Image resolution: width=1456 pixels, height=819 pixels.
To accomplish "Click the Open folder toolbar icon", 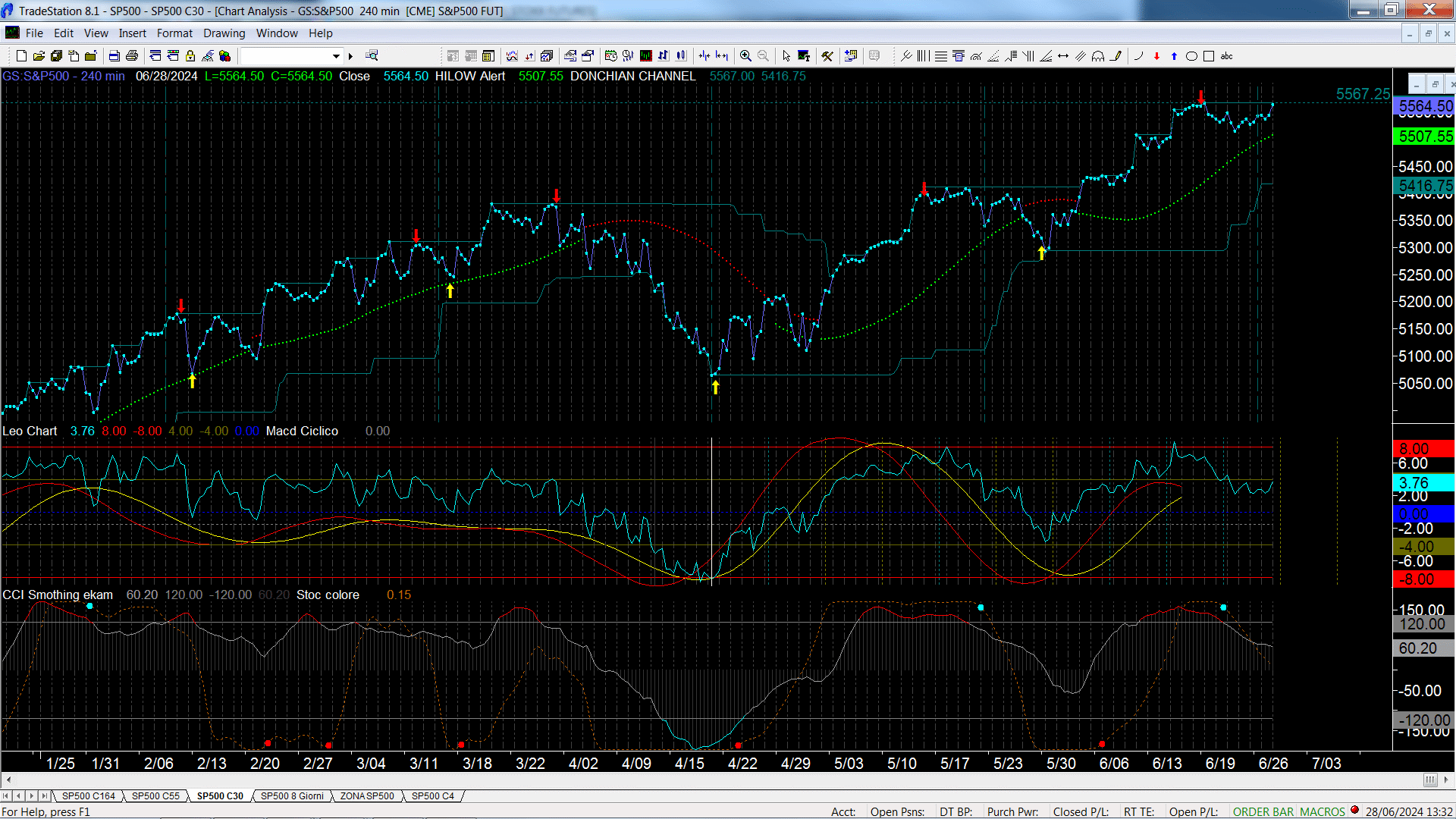I will click(39, 56).
